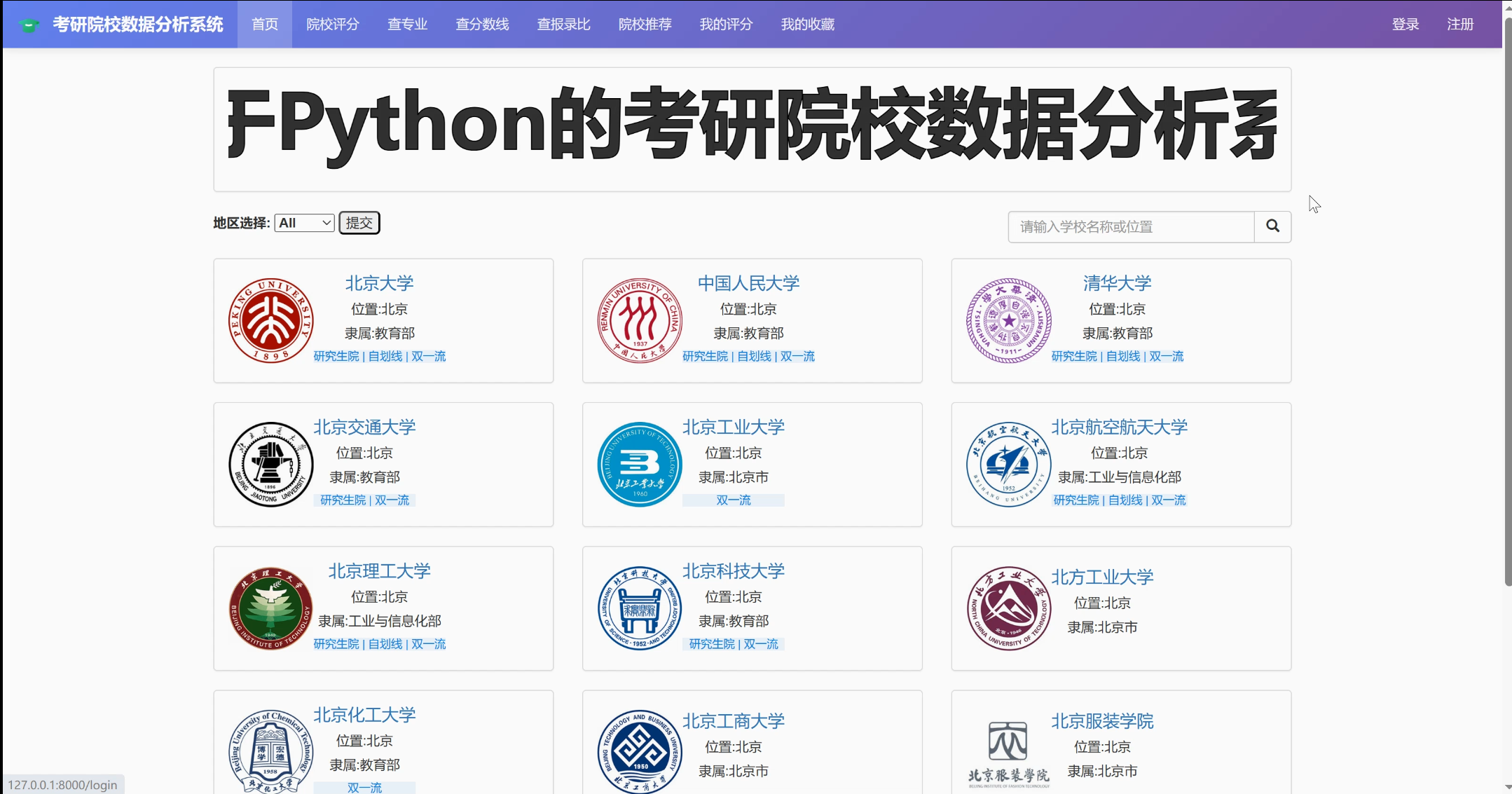This screenshot has height=794, width=1512.
Task: Click 北京大学's 研究生院 | 自划线 | 双一流 tags
Action: click(380, 356)
